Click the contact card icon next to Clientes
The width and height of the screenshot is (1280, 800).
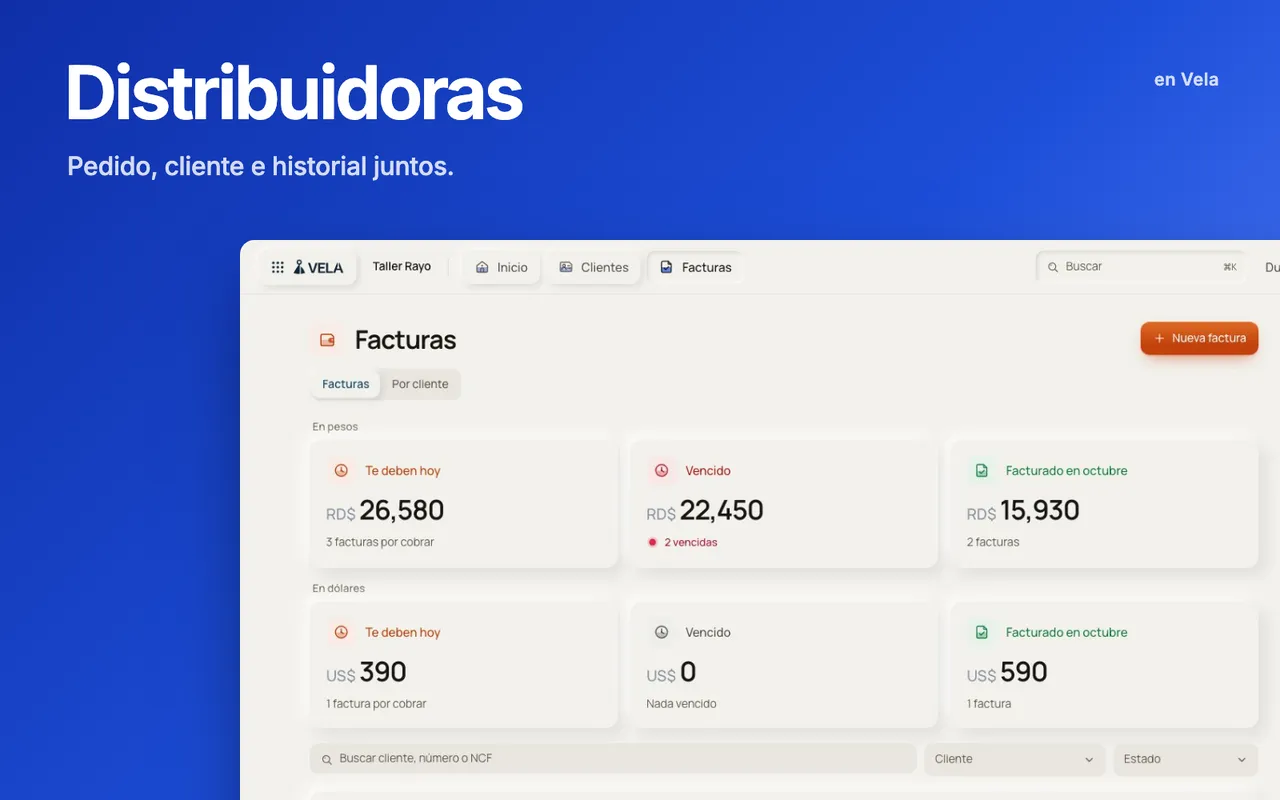click(x=566, y=267)
